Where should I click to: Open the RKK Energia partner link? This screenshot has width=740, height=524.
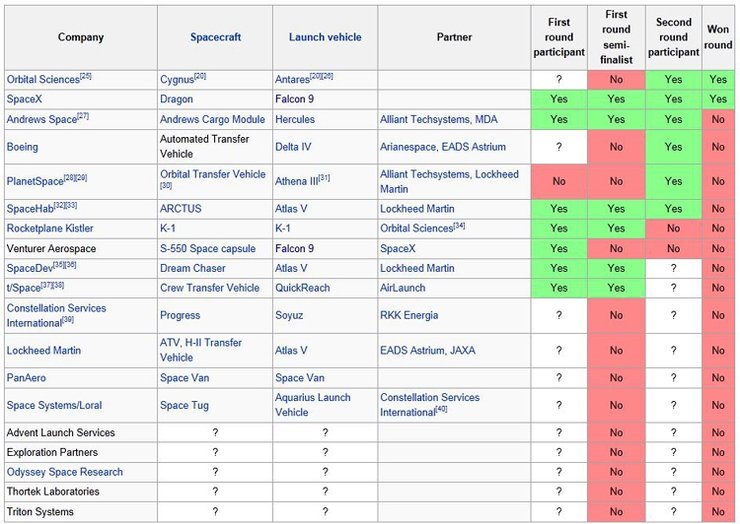410,315
